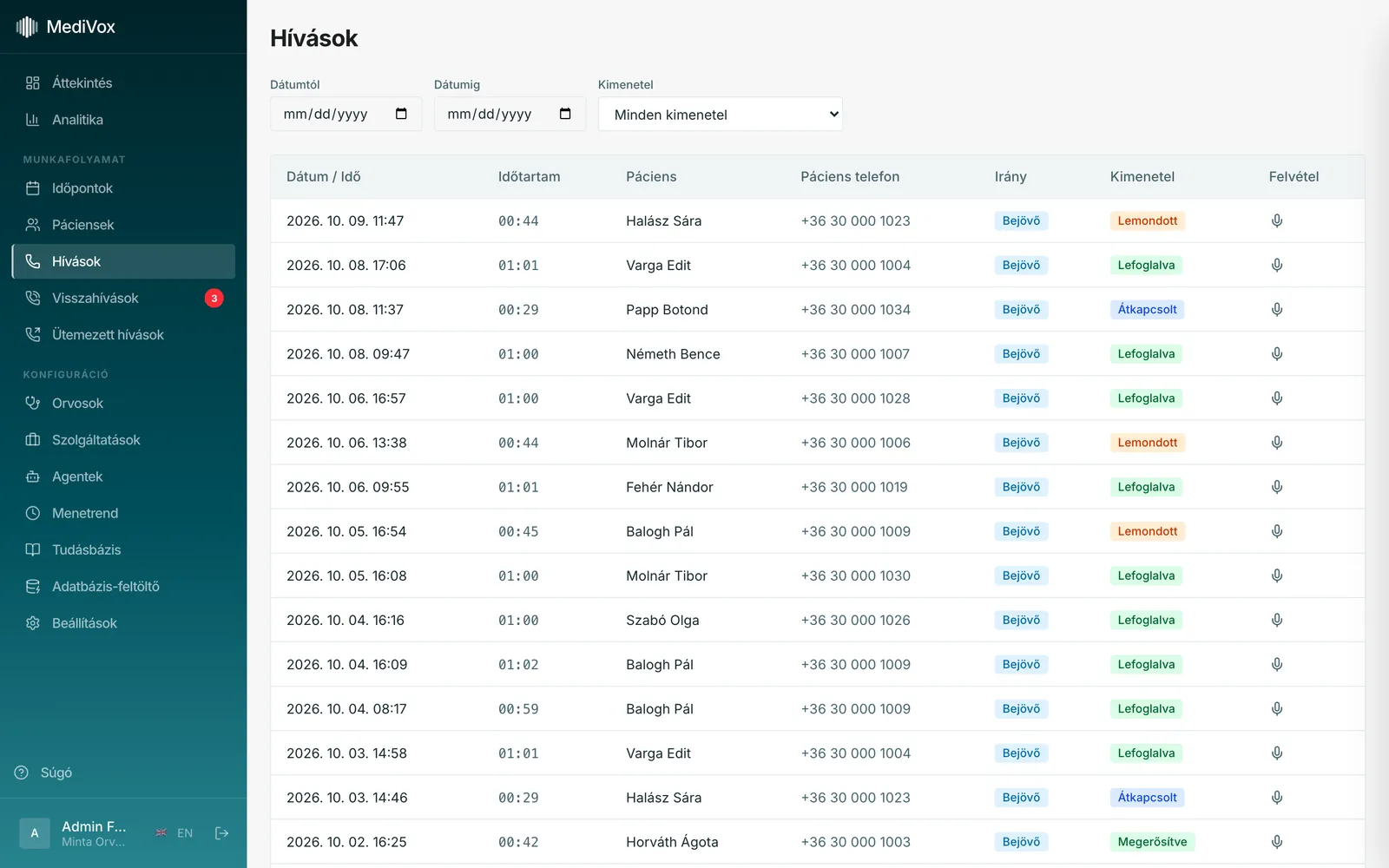1389x868 pixels.
Task: Switch language with EN button
Action: pyautogui.click(x=174, y=833)
